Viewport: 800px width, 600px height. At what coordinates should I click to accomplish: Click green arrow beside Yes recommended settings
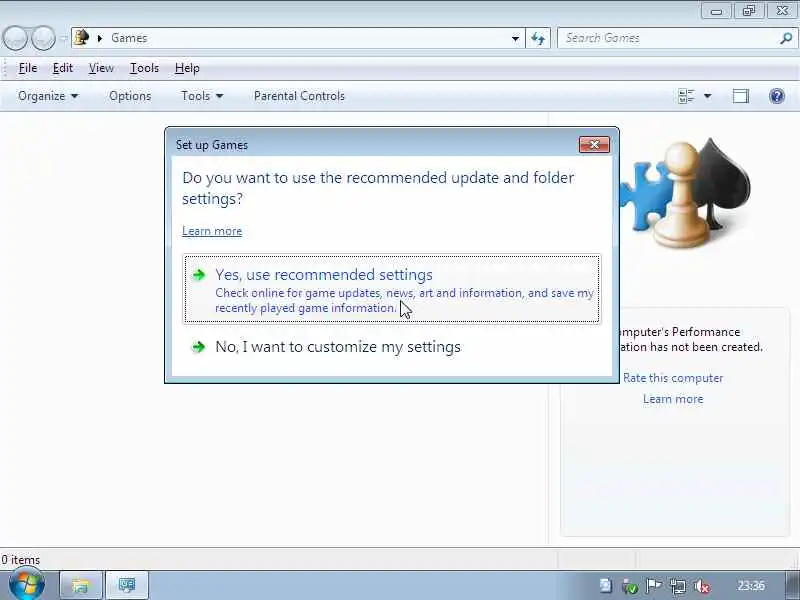click(198, 275)
